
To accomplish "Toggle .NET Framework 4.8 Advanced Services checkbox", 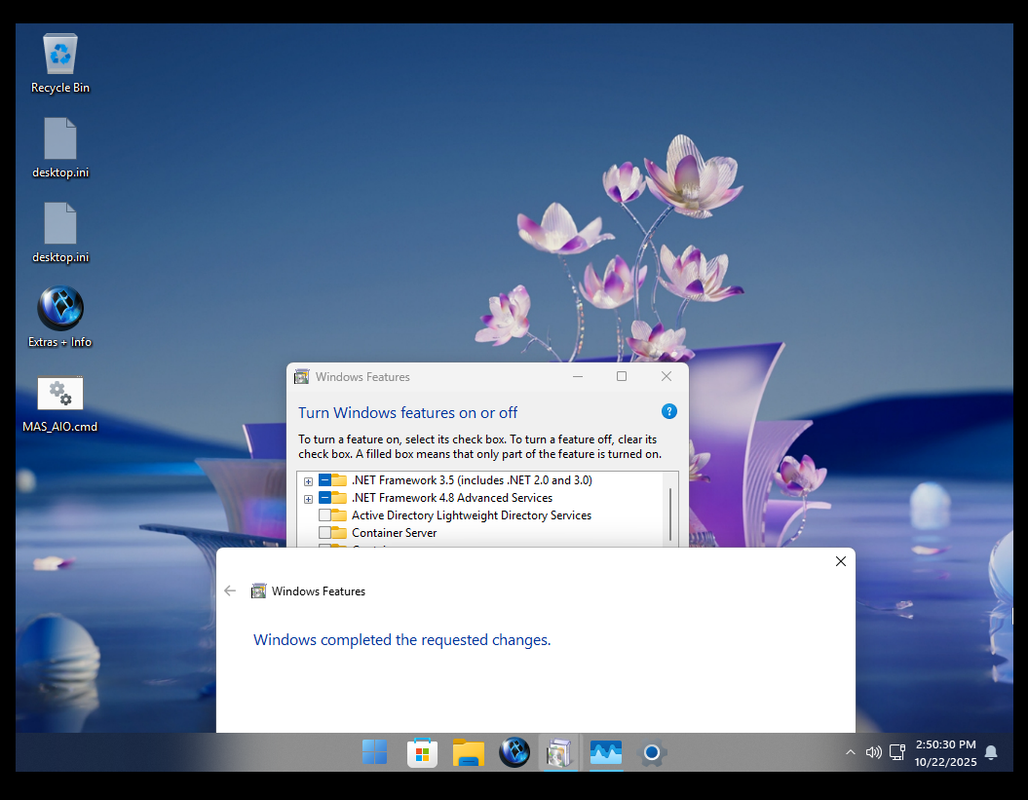I will [325, 498].
